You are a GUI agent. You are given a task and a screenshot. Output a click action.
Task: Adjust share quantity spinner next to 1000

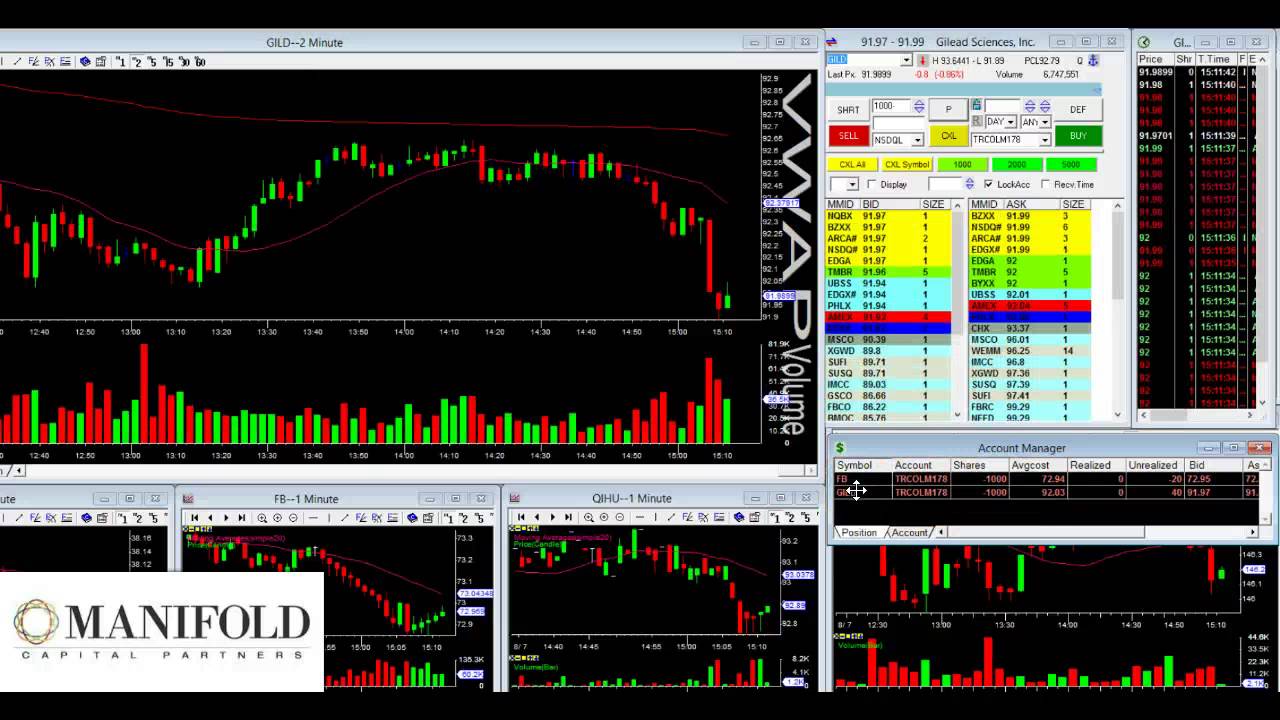pos(919,106)
